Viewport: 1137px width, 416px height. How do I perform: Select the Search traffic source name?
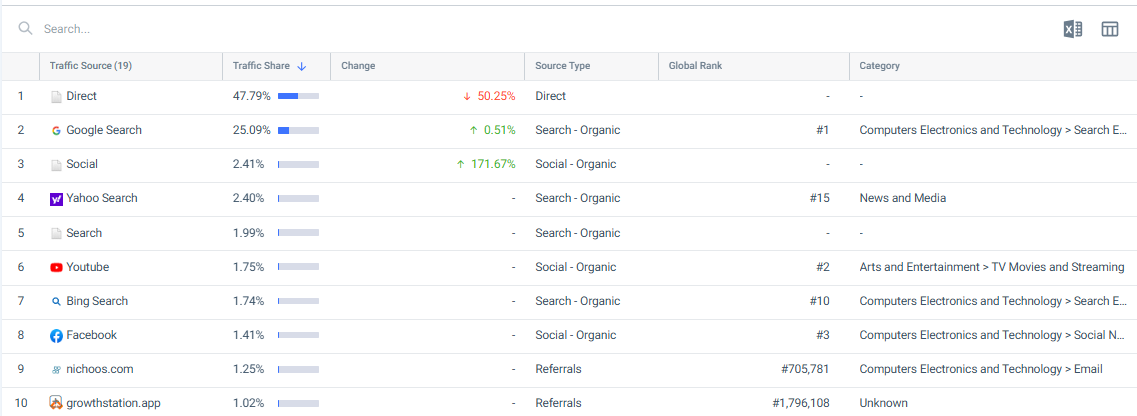pos(84,233)
